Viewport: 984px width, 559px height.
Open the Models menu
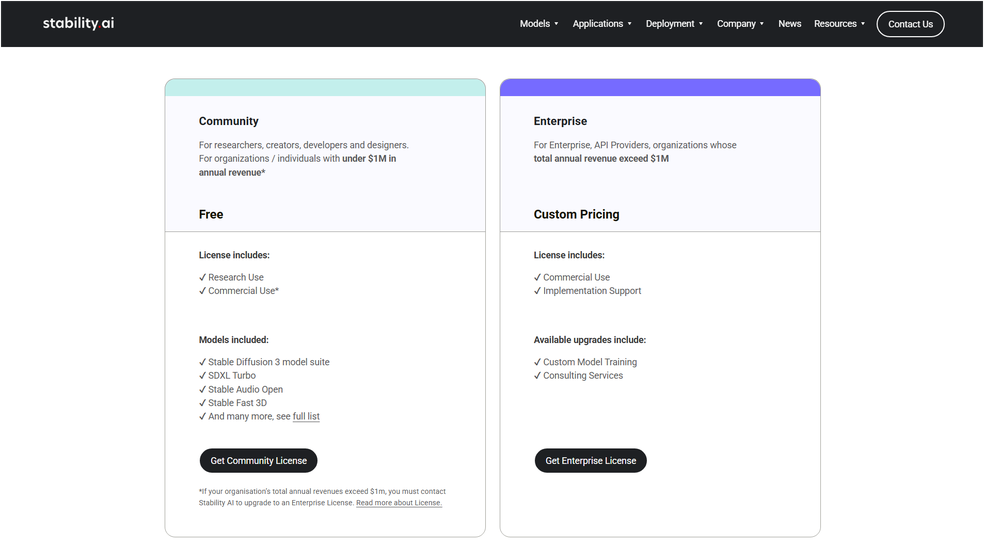point(535,24)
